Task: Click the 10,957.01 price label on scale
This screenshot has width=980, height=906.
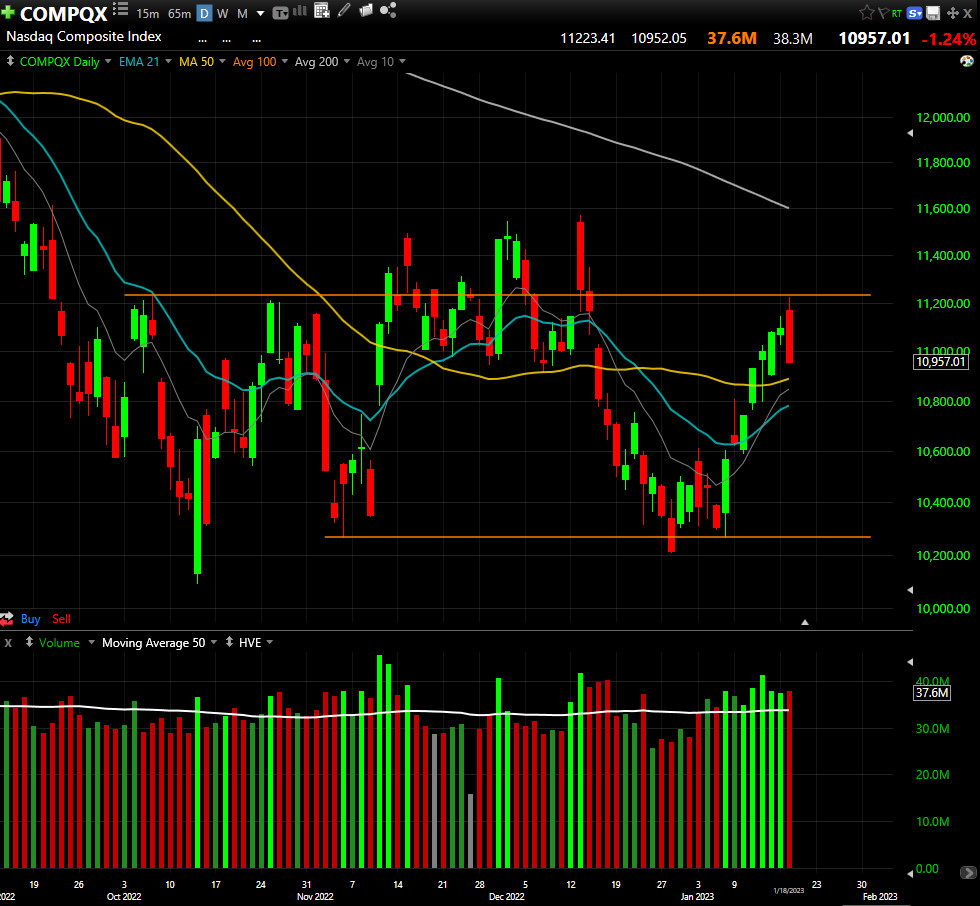Action: [x=941, y=361]
